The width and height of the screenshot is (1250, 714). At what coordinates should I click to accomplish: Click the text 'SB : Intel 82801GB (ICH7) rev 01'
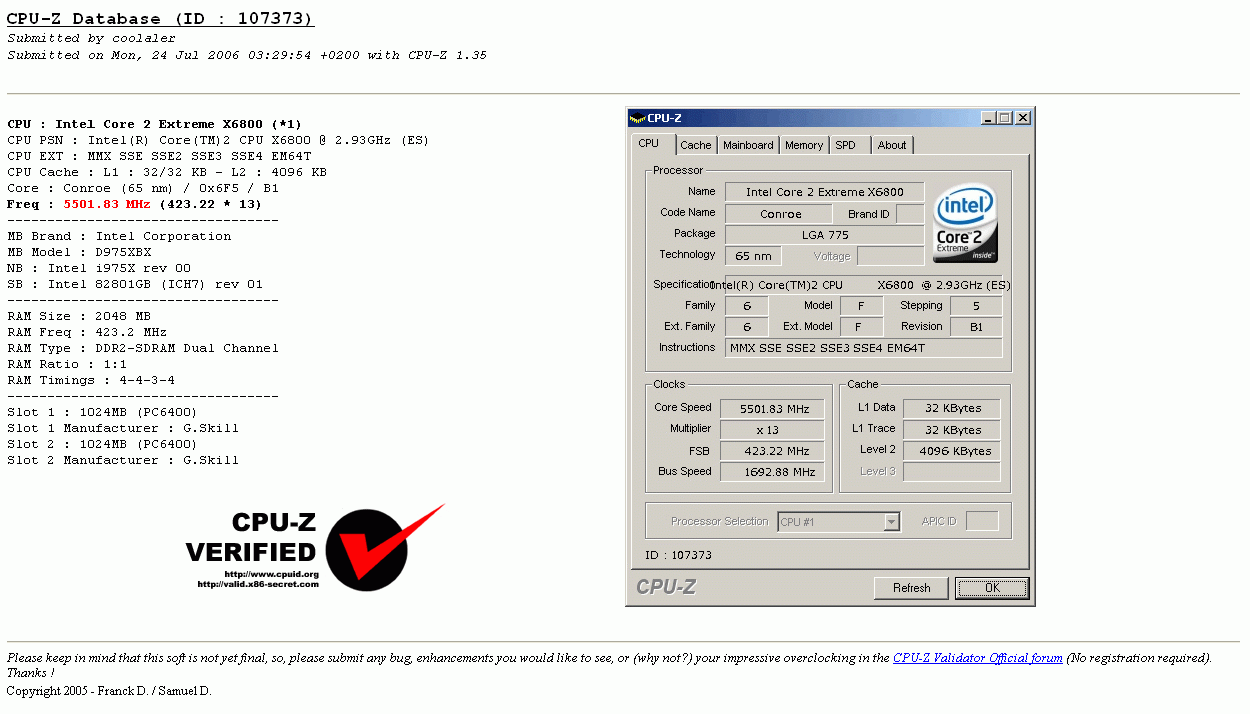tap(135, 284)
